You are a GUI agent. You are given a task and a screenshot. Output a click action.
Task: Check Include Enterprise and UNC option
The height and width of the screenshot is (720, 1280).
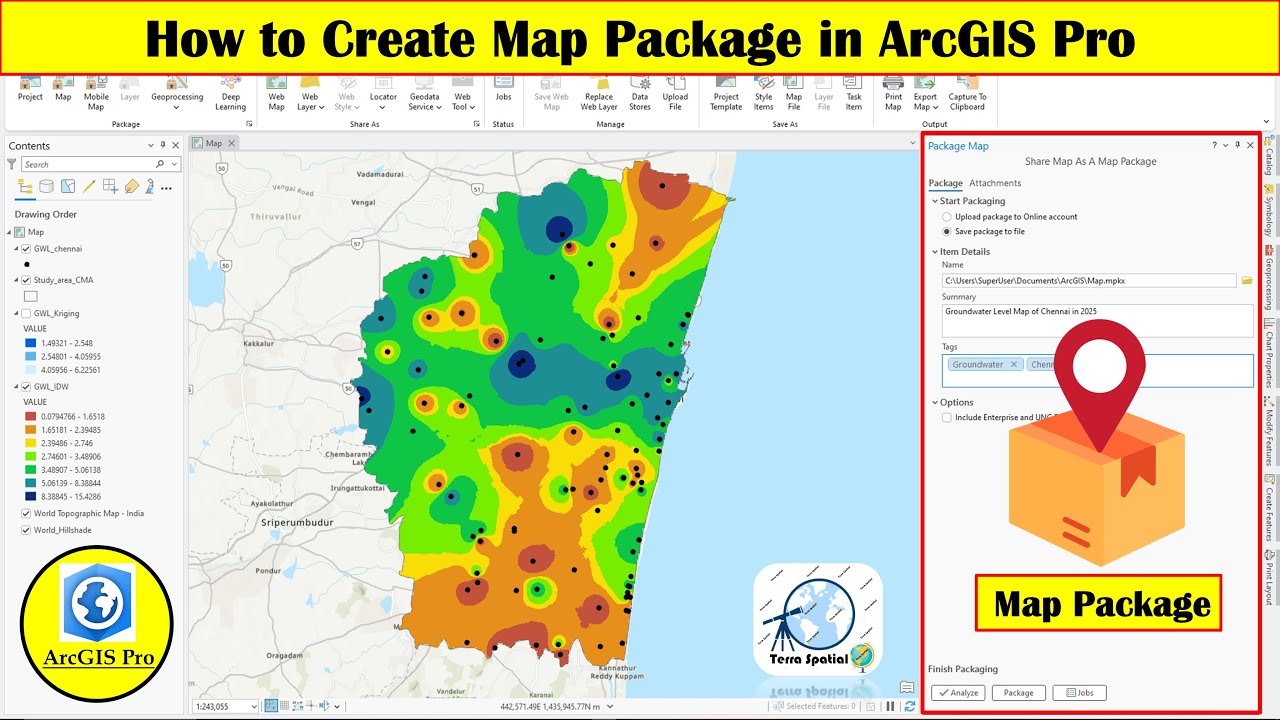(x=947, y=417)
